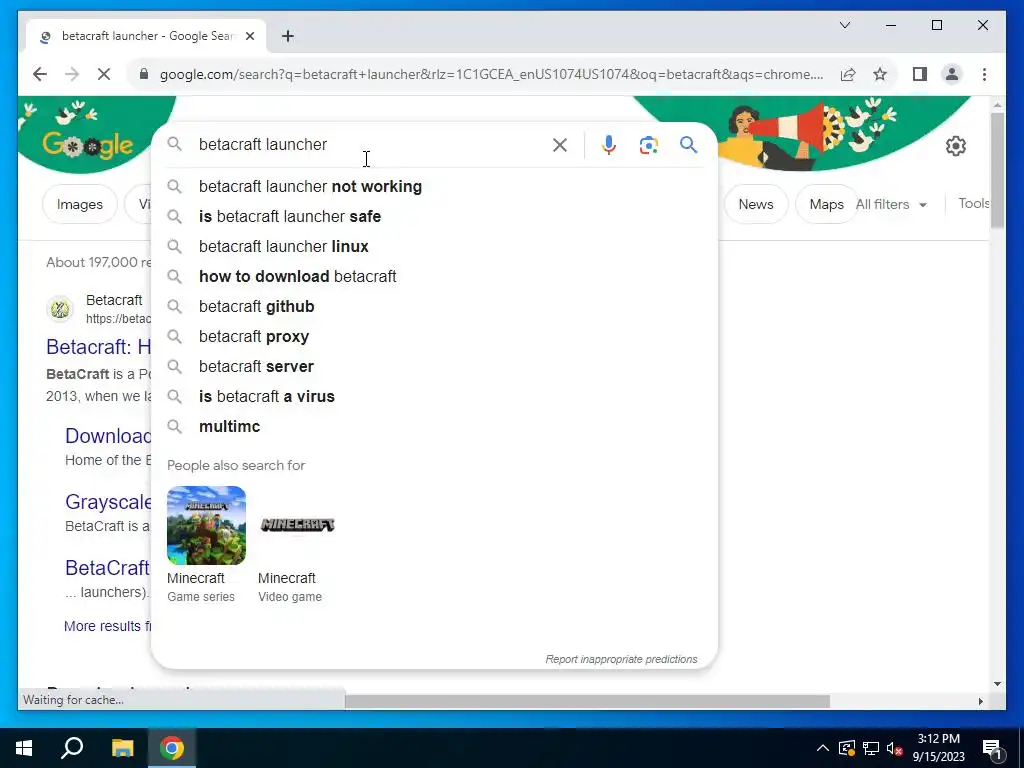Screen dimensions: 1024x768
Task: Go to Google home via doodle logo
Action: point(88,144)
